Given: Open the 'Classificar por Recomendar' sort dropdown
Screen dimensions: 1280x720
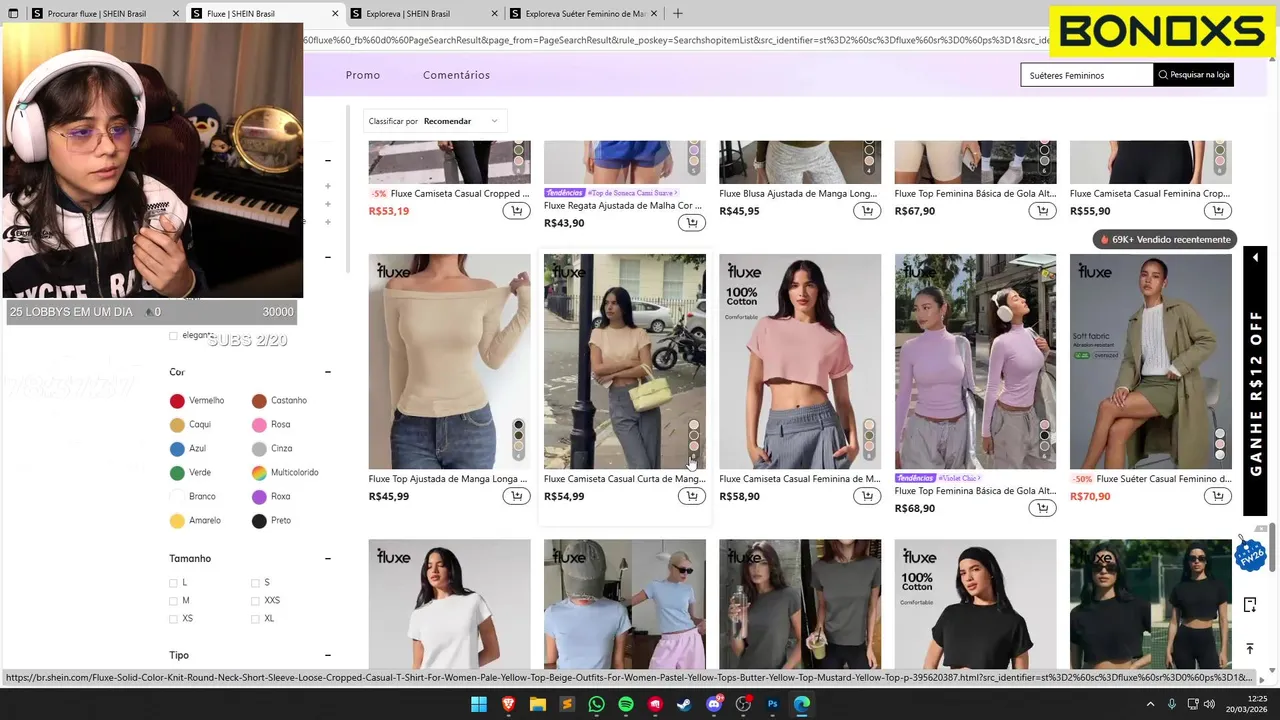Looking at the screenshot, I should 434,121.
